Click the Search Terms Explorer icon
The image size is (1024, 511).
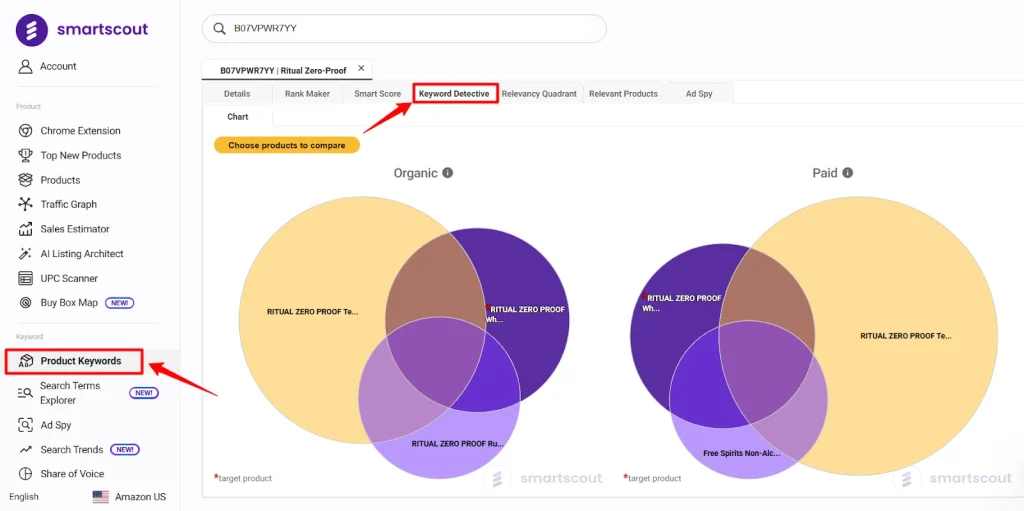point(25,393)
